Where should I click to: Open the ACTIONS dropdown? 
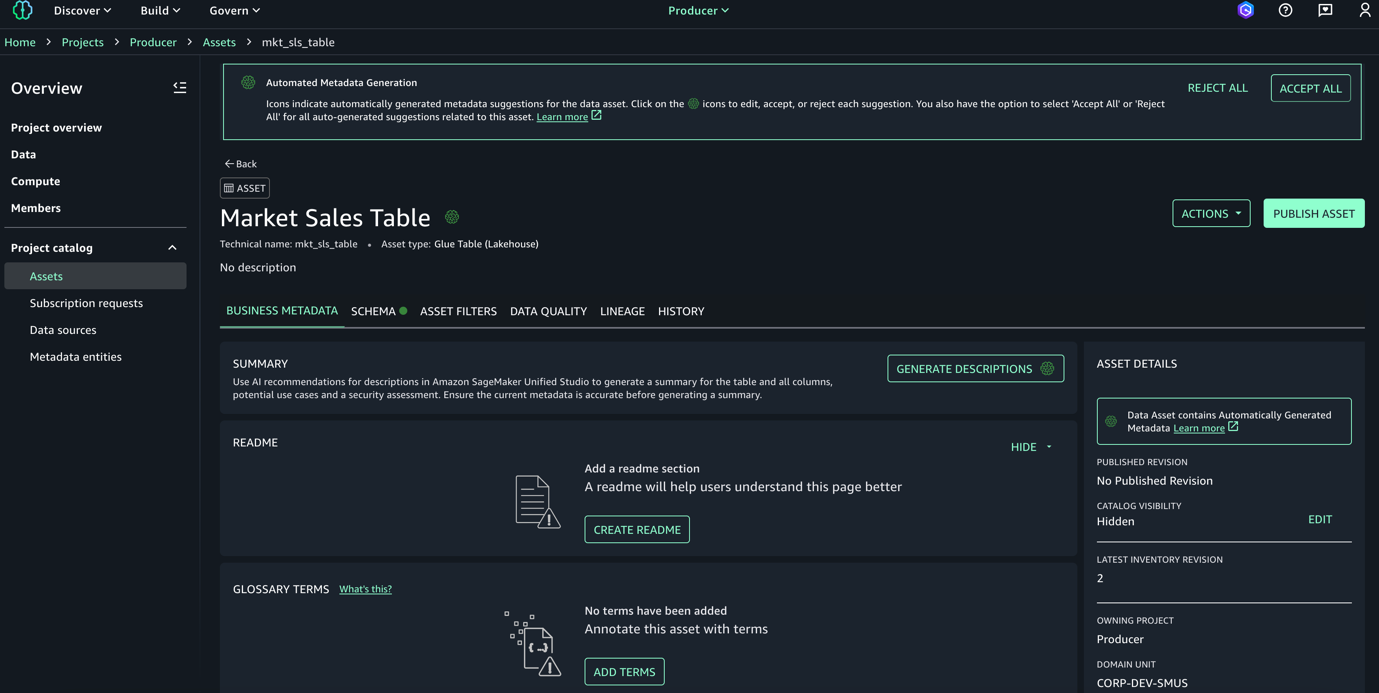coord(1211,213)
